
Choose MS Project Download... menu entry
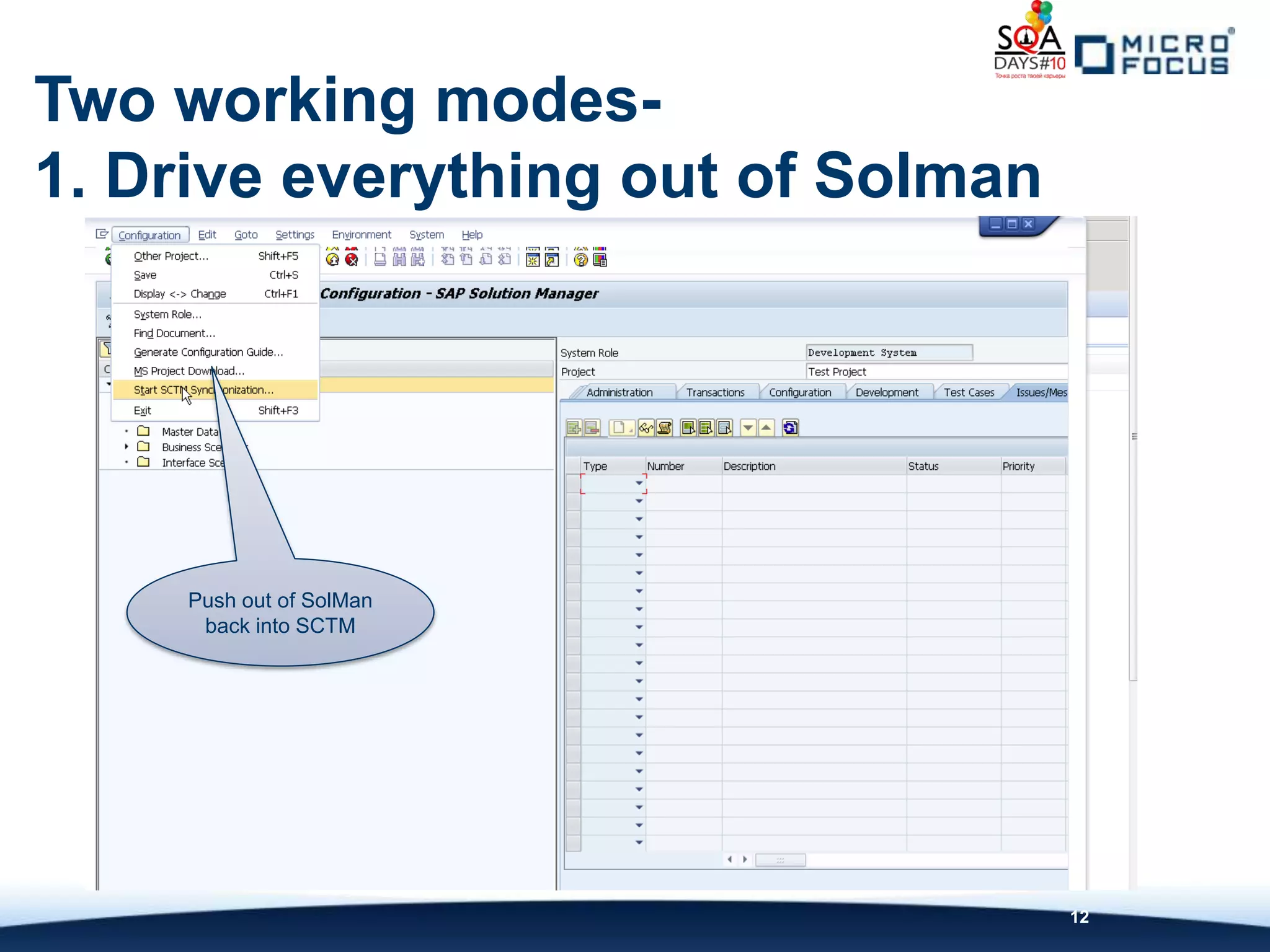tap(215, 371)
